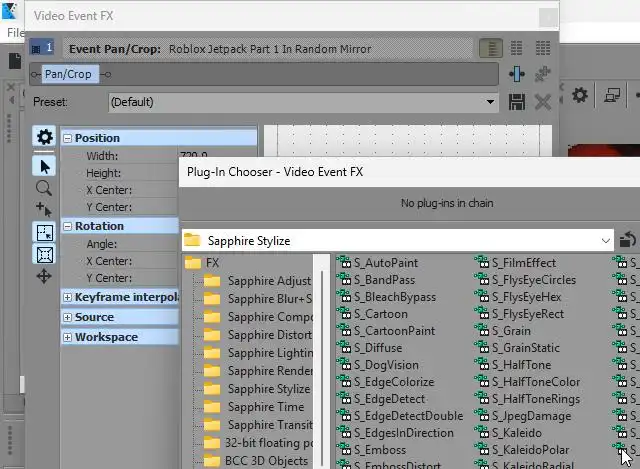Image resolution: width=640 pixels, height=469 pixels.
Task: Select the S_GrainStatic plug-in
Action: point(518,348)
